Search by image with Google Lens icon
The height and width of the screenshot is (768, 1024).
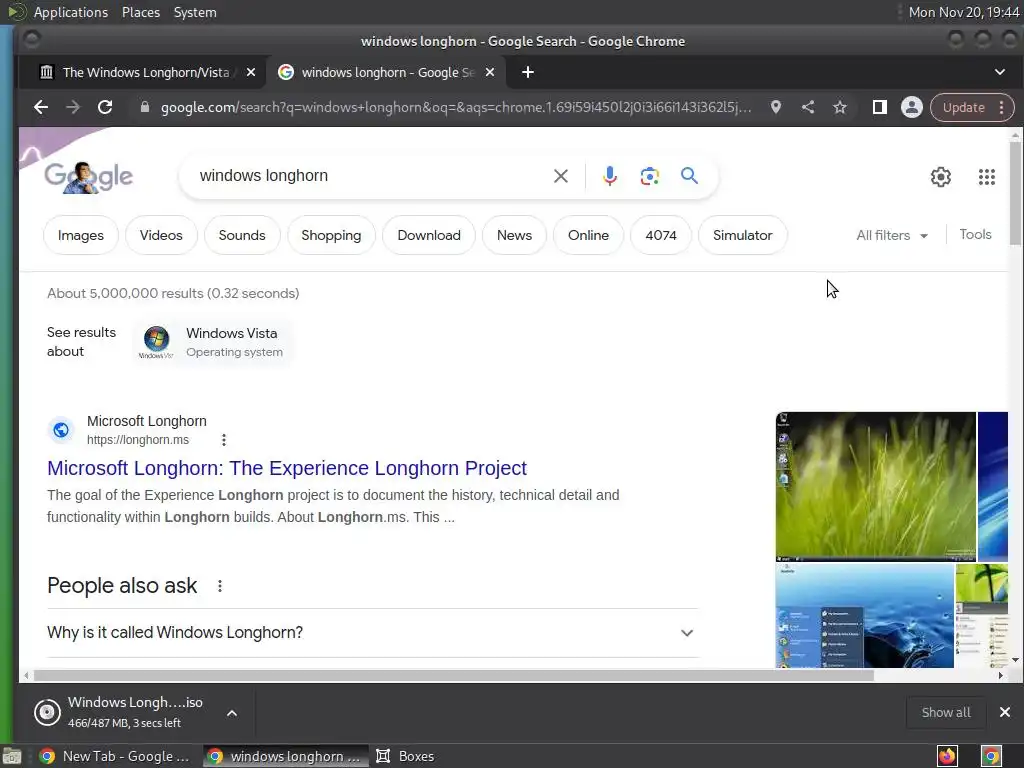(x=649, y=176)
